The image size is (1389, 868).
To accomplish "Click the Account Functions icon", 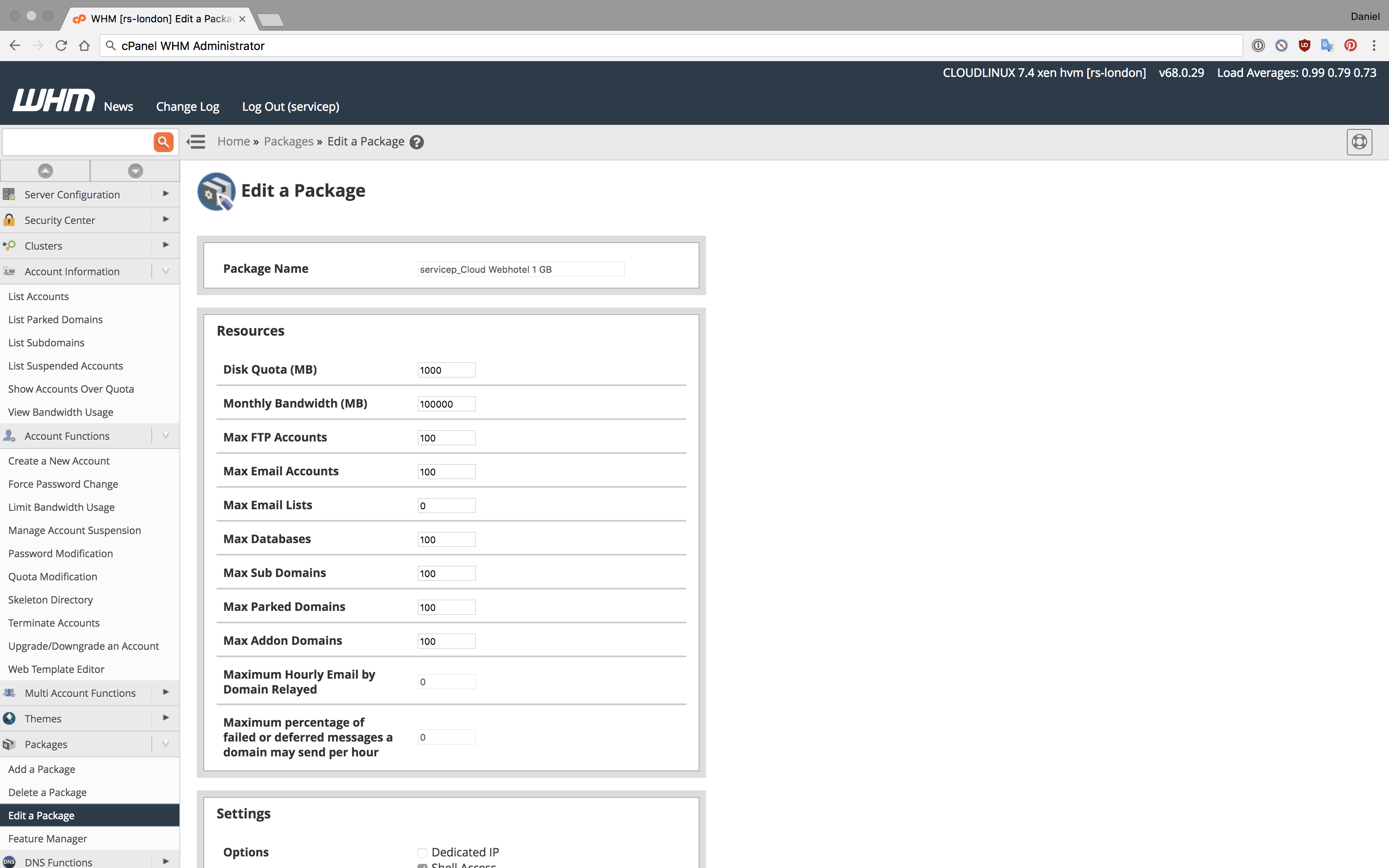I will pyautogui.click(x=9, y=436).
